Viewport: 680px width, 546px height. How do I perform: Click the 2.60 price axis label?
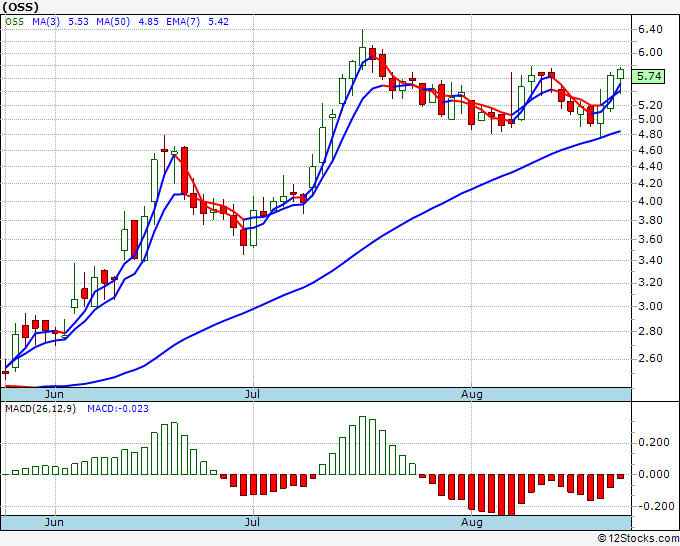coord(650,359)
